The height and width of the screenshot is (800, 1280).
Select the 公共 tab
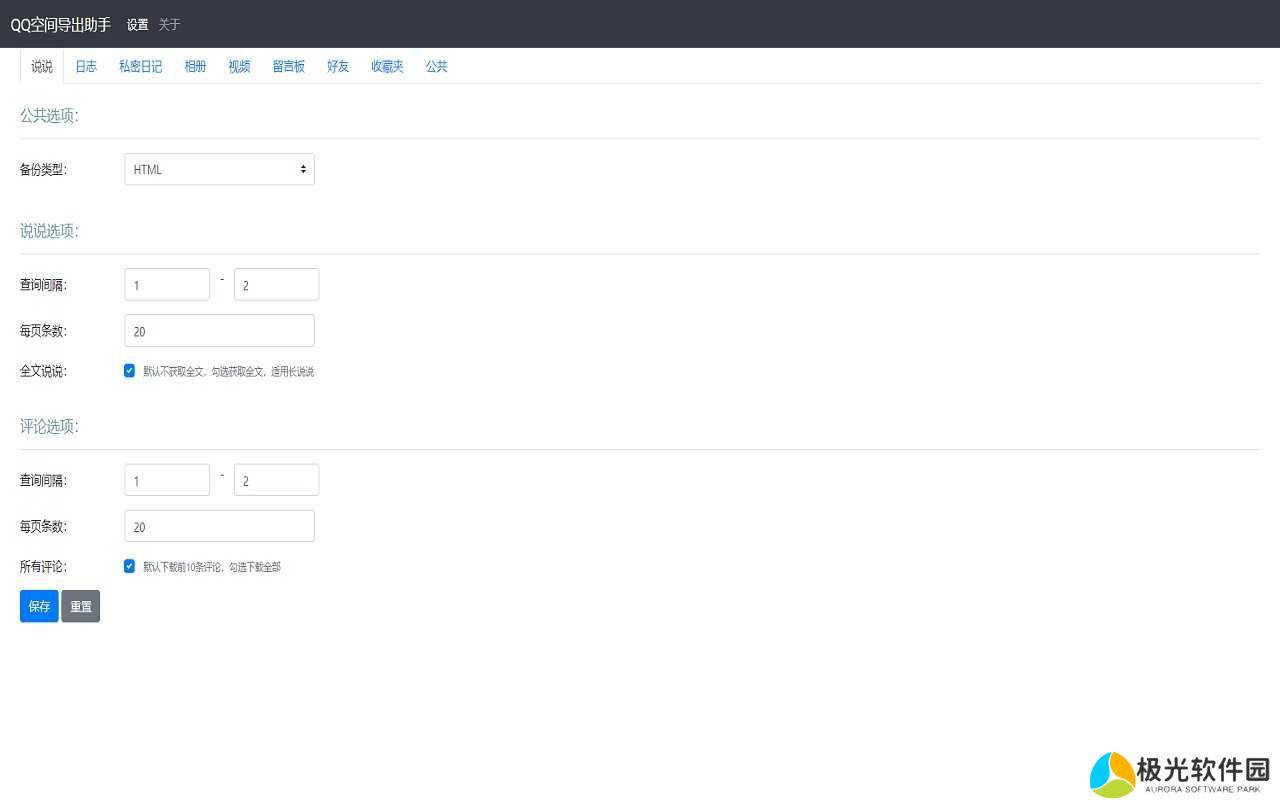point(436,67)
